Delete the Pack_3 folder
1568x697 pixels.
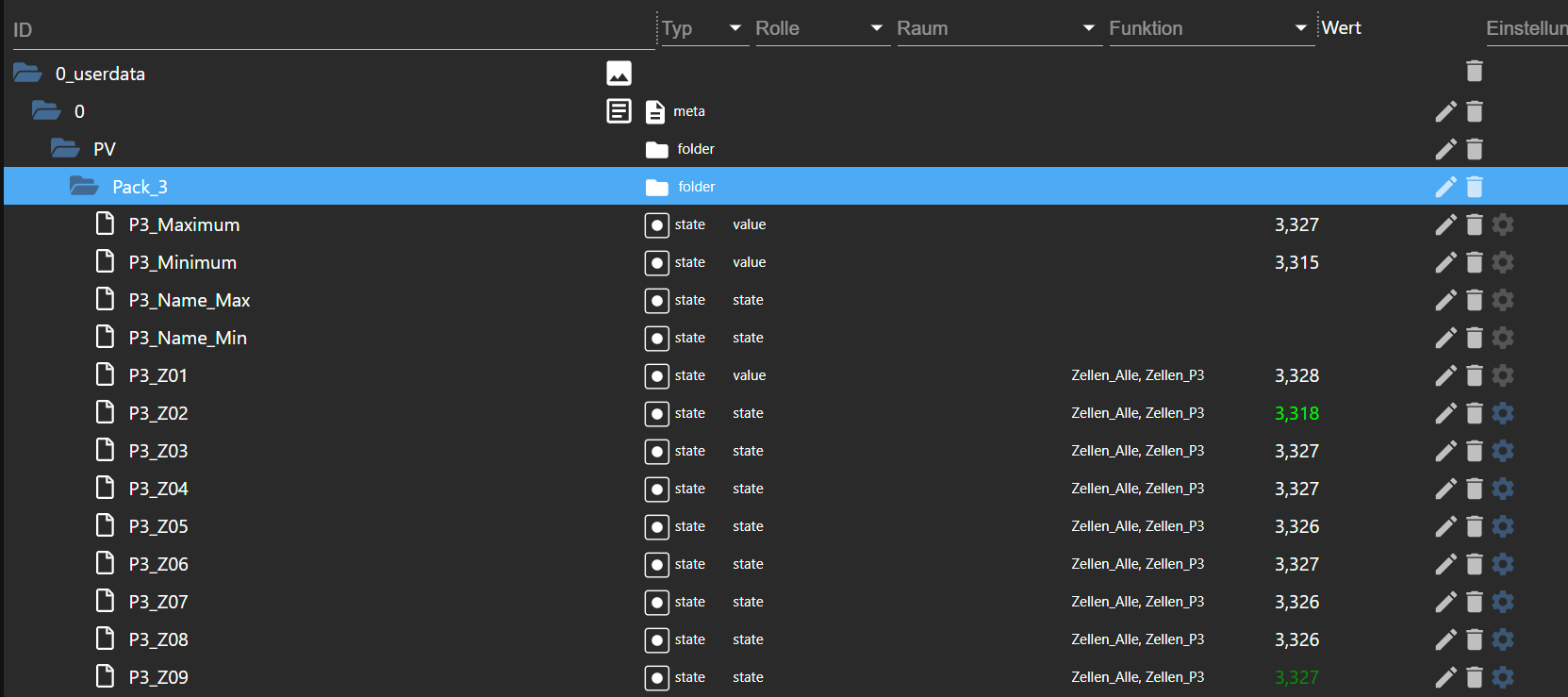click(1475, 187)
